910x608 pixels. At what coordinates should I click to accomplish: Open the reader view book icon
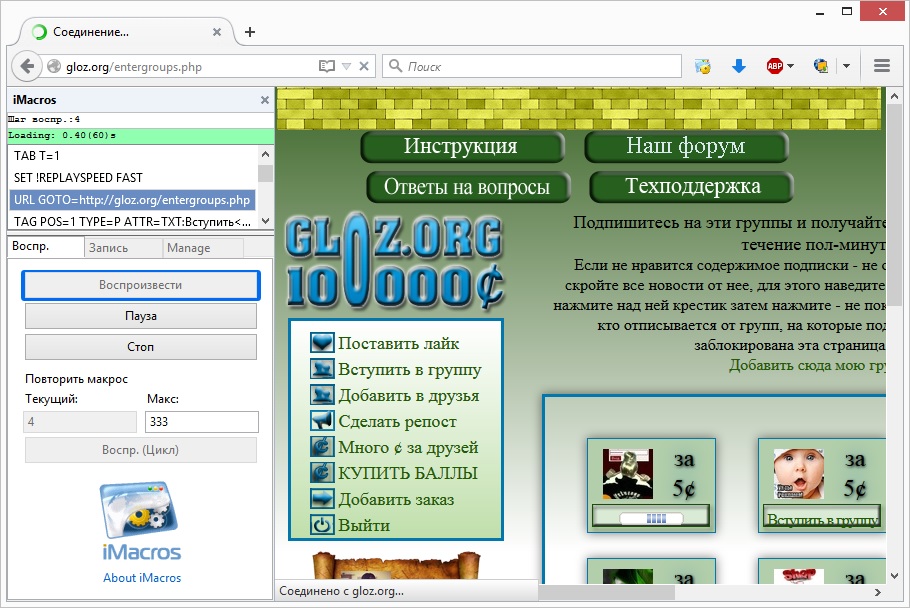click(327, 66)
